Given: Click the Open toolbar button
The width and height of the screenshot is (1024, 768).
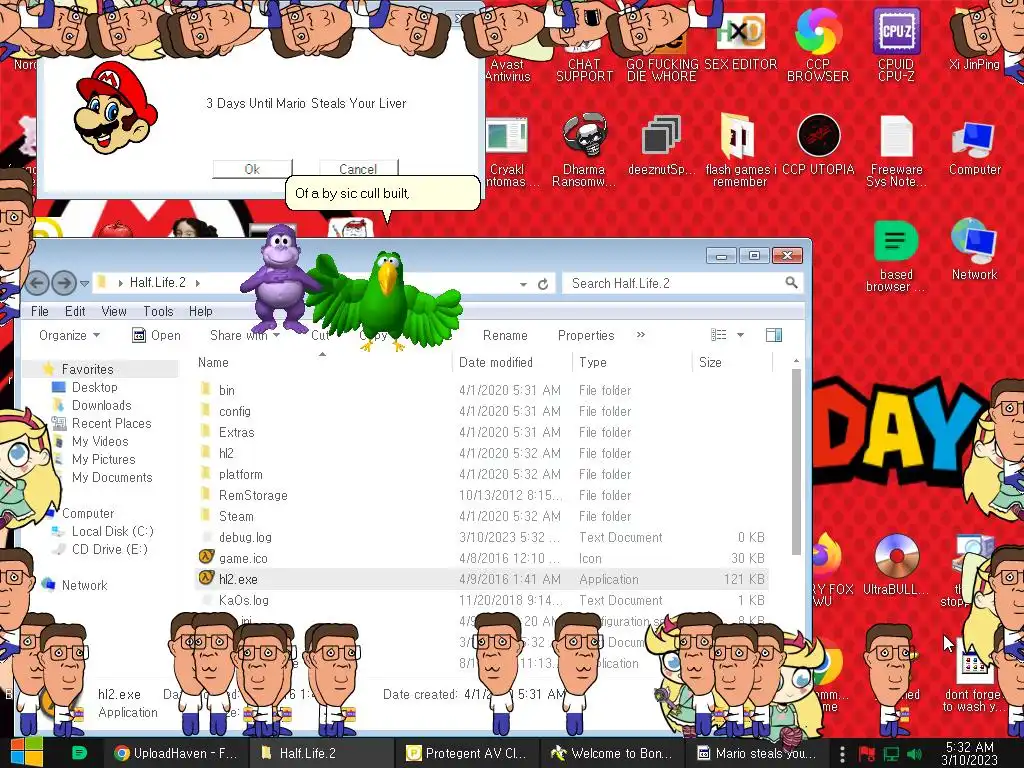Looking at the screenshot, I should pyautogui.click(x=156, y=335).
